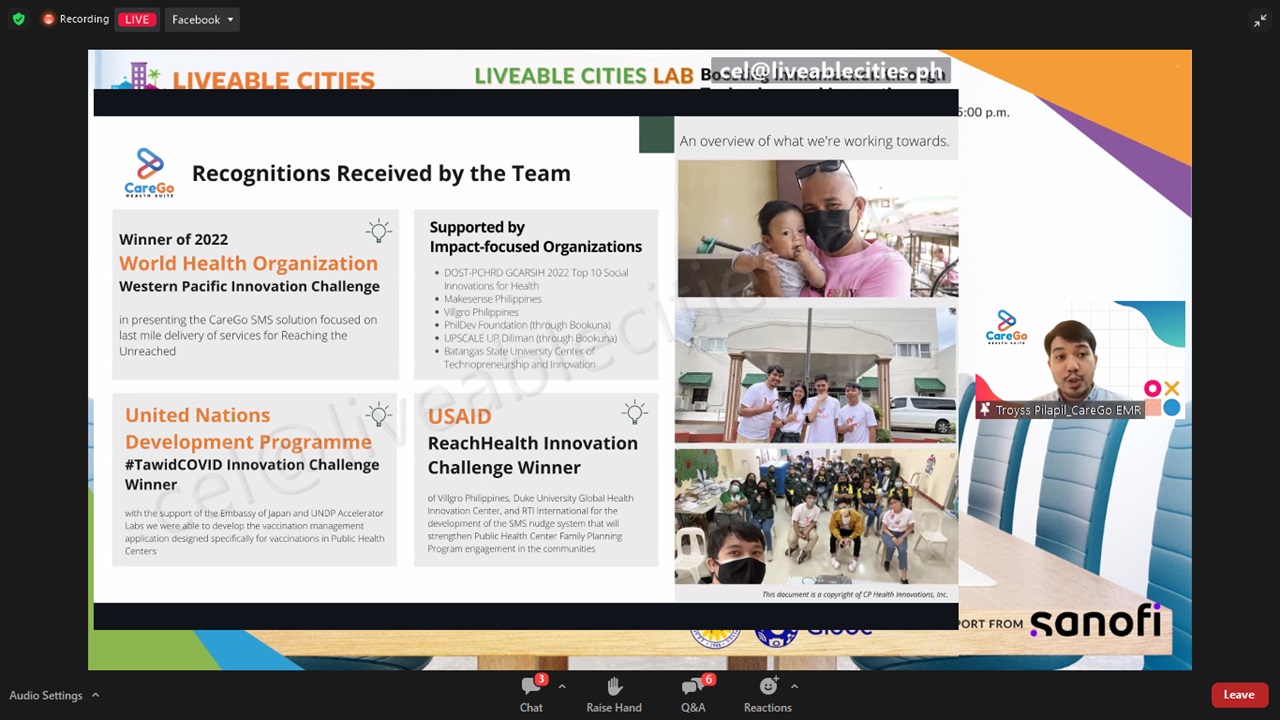Expand the Audio Settings caret menu

[x=95, y=695]
